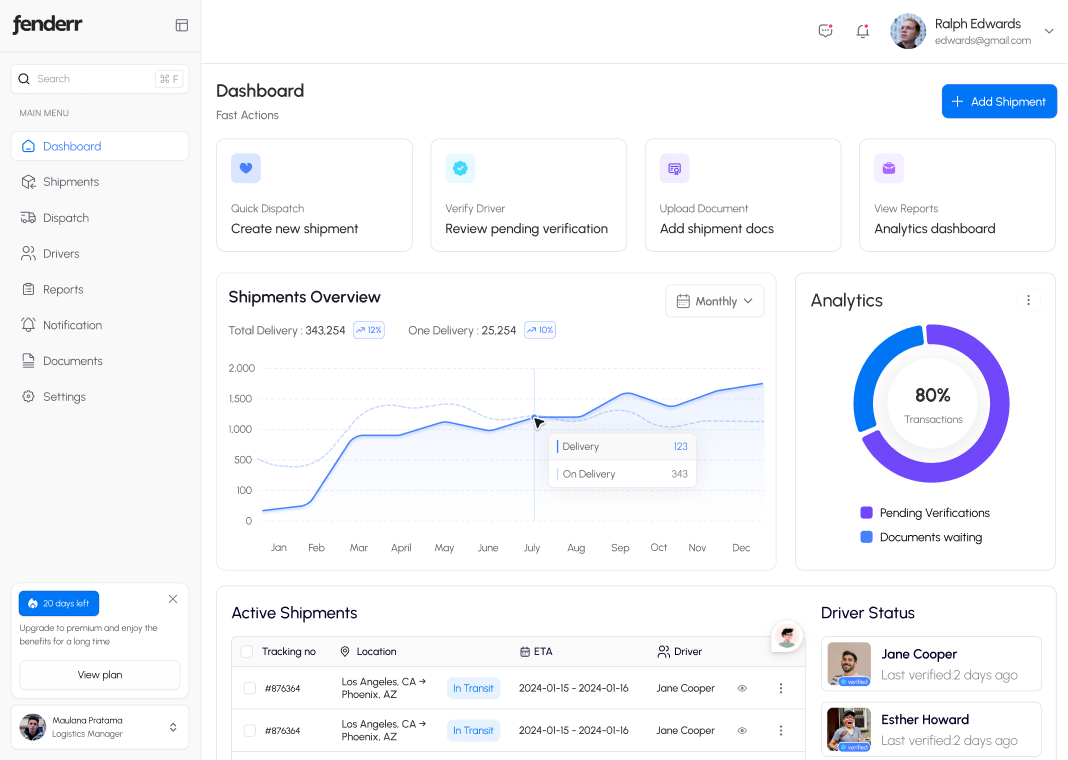Expand the Ralph Edwards account chevron
The width and height of the screenshot is (1068, 760).
tap(1049, 31)
